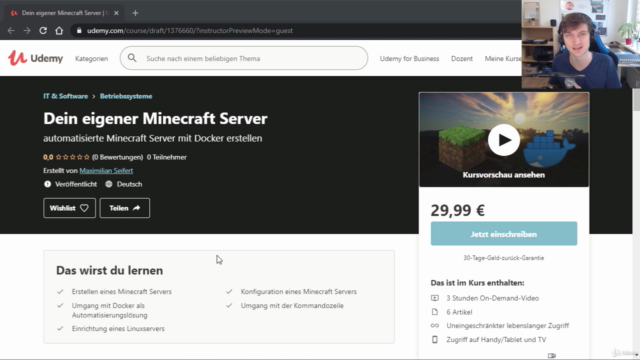Open the Dozent menu item

click(462, 58)
